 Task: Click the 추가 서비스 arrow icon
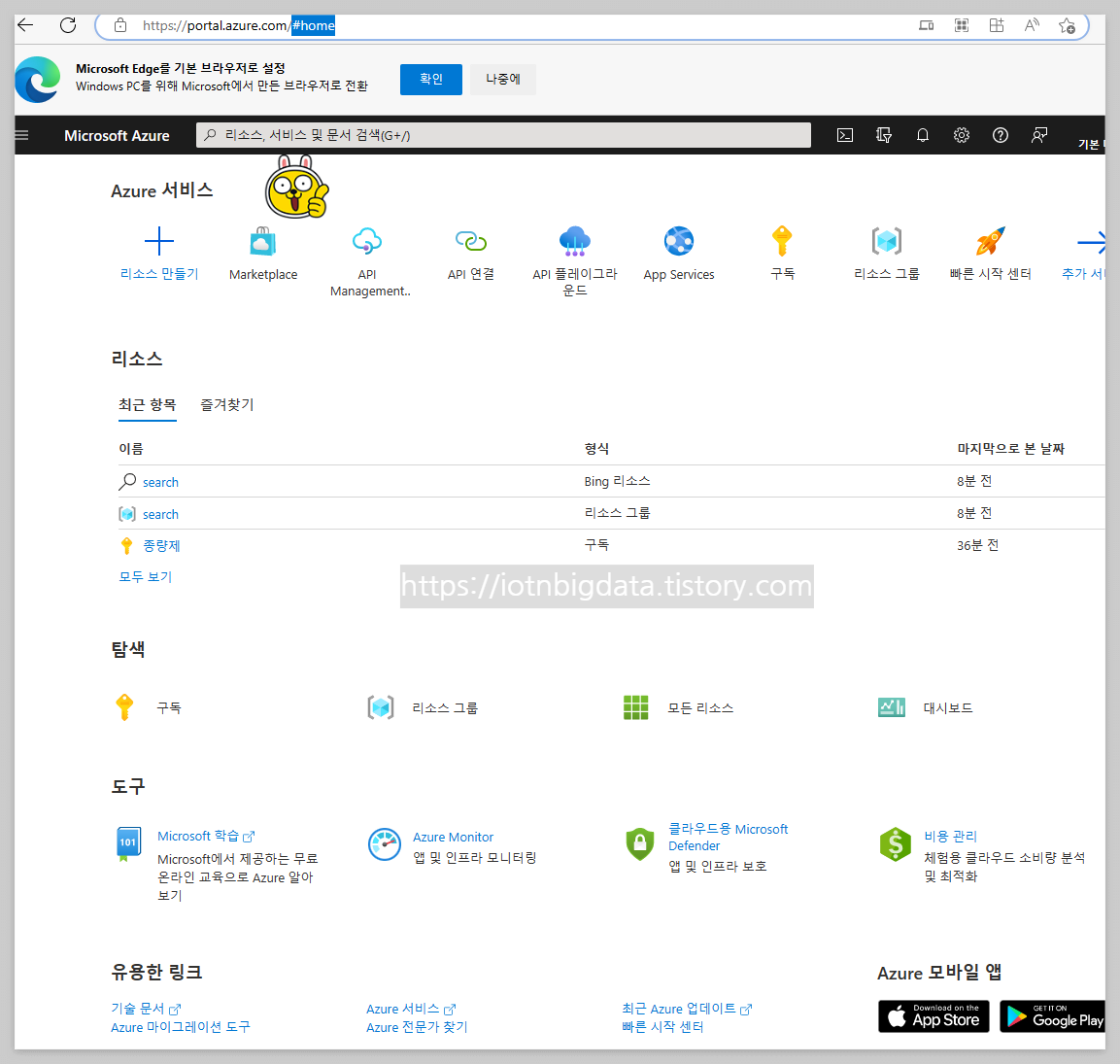[x=1092, y=242]
